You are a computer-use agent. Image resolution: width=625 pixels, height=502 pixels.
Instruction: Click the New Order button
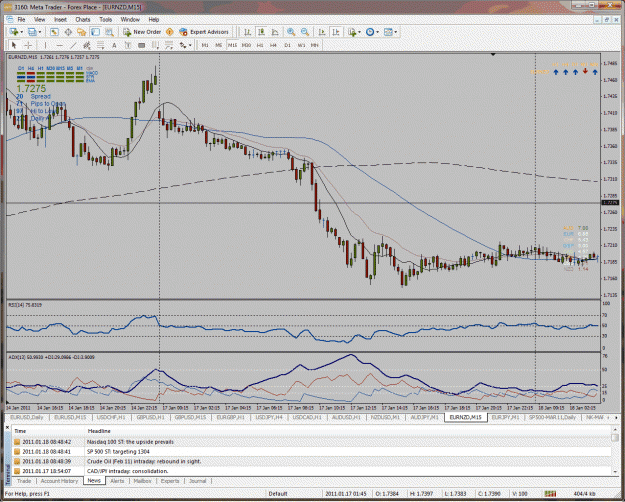pos(142,32)
